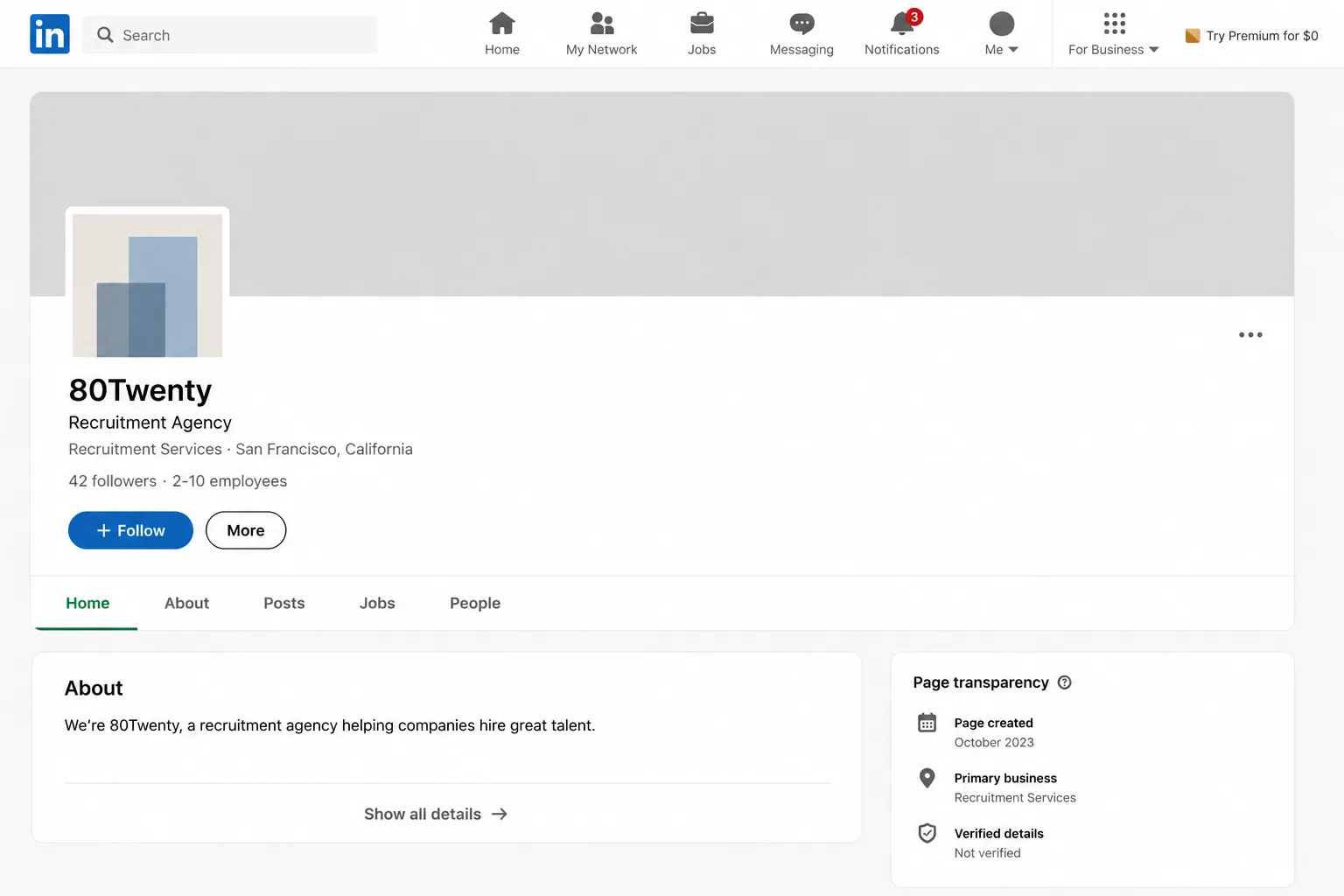Click the 80Twenty page title
This screenshot has height=896, width=1344.
[140, 390]
